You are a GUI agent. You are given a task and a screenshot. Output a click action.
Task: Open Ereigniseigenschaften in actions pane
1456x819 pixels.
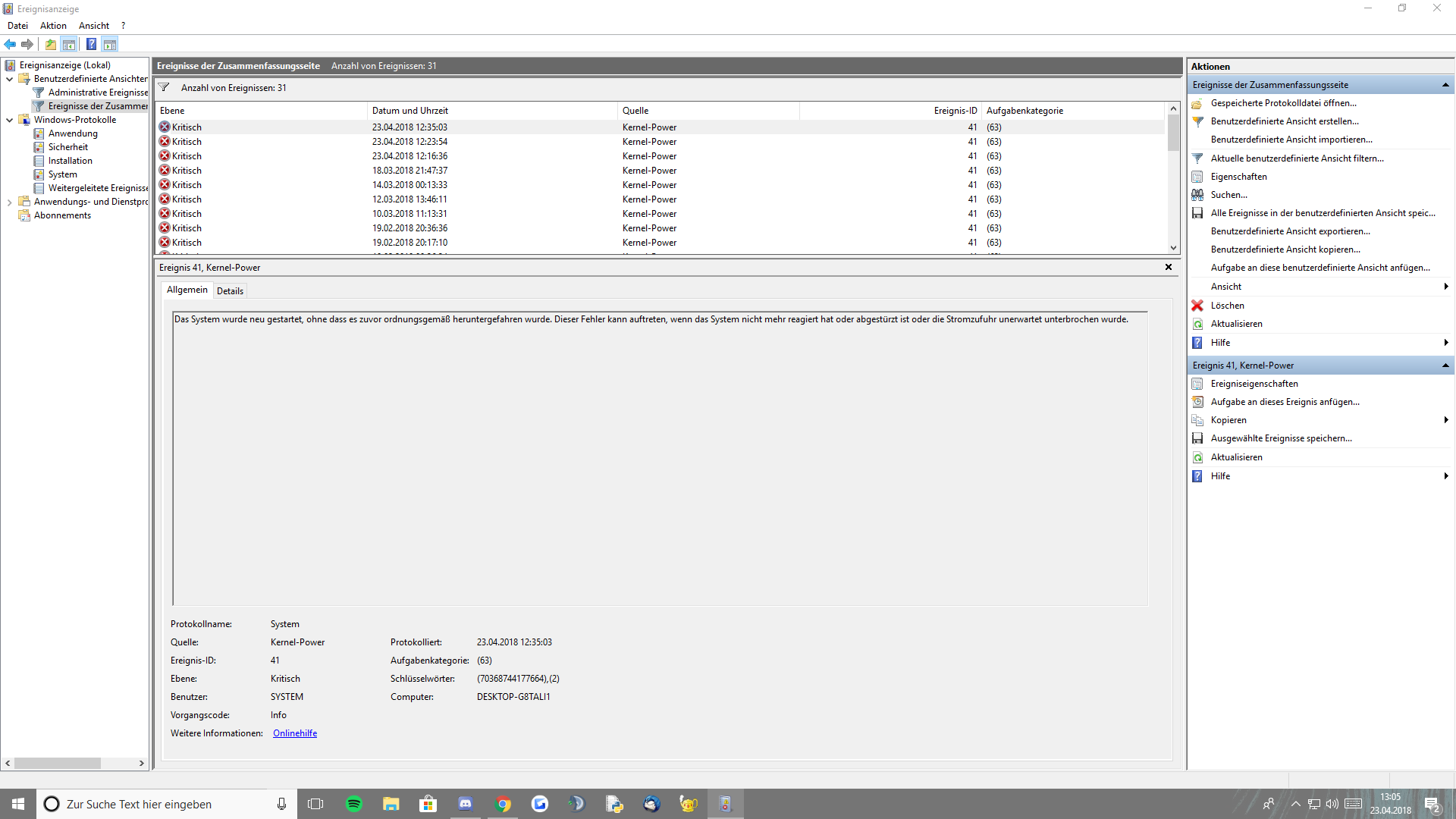point(1254,384)
